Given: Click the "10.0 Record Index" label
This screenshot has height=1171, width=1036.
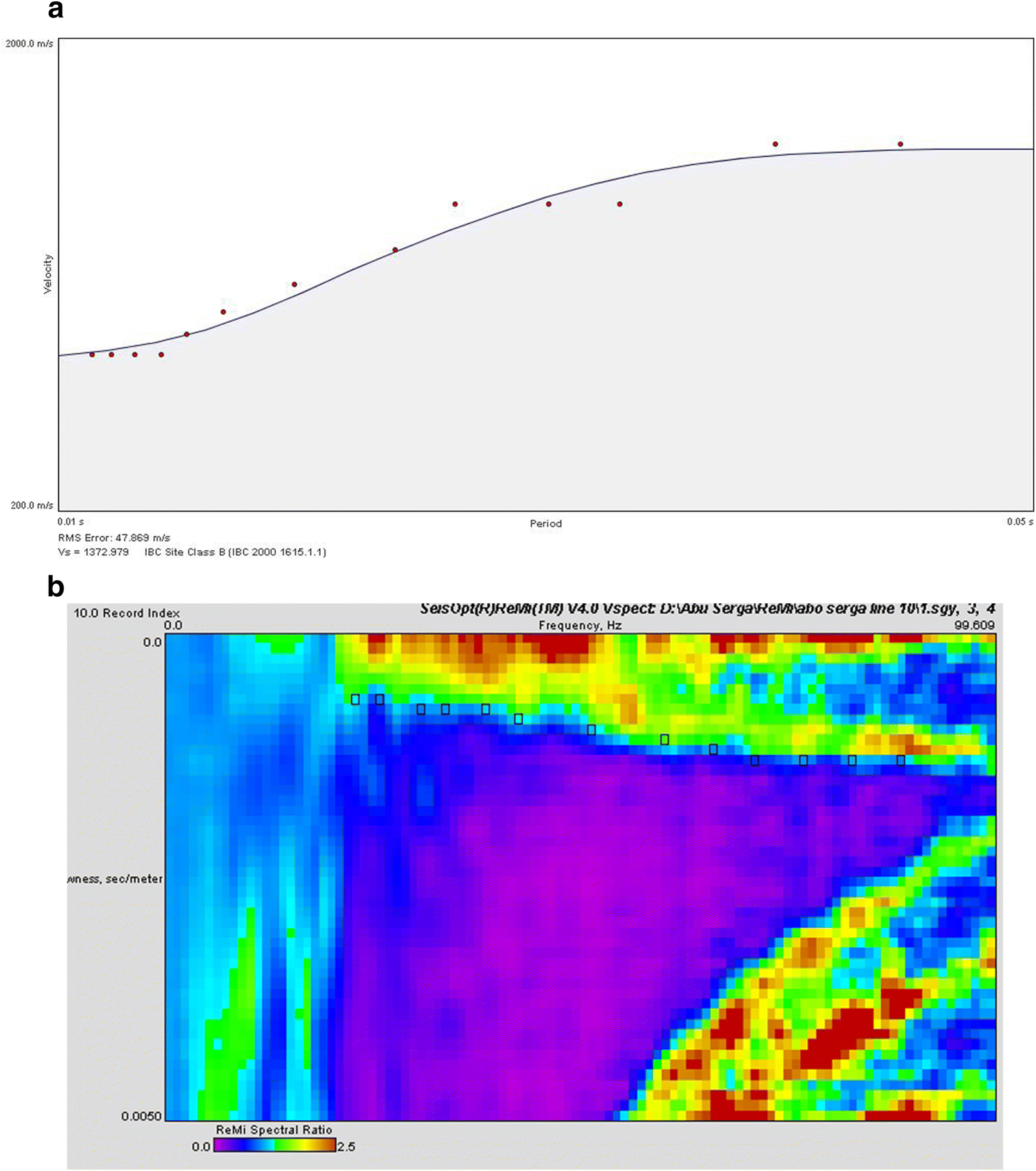Looking at the screenshot, I should click(127, 613).
